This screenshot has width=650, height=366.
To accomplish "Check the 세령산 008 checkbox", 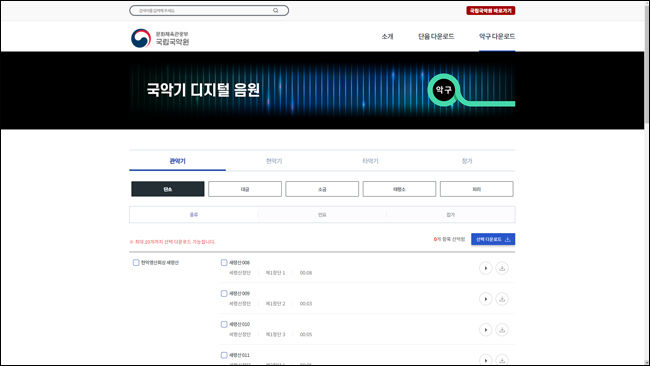I will 224,262.
